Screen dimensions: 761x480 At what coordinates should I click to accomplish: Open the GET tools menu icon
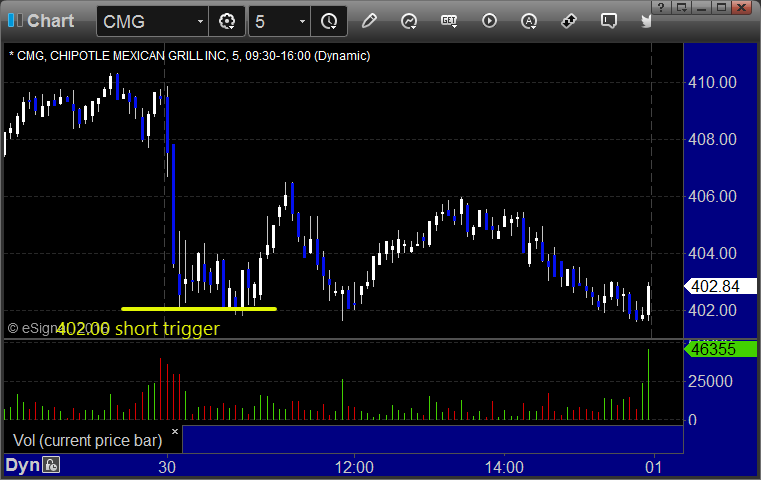[449, 21]
